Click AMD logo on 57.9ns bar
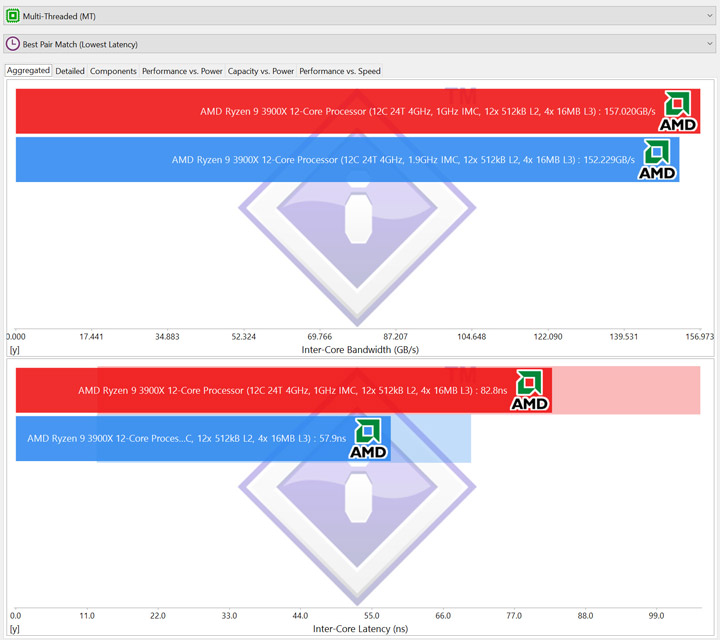This screenshot has width=720, height=640. 368,438
